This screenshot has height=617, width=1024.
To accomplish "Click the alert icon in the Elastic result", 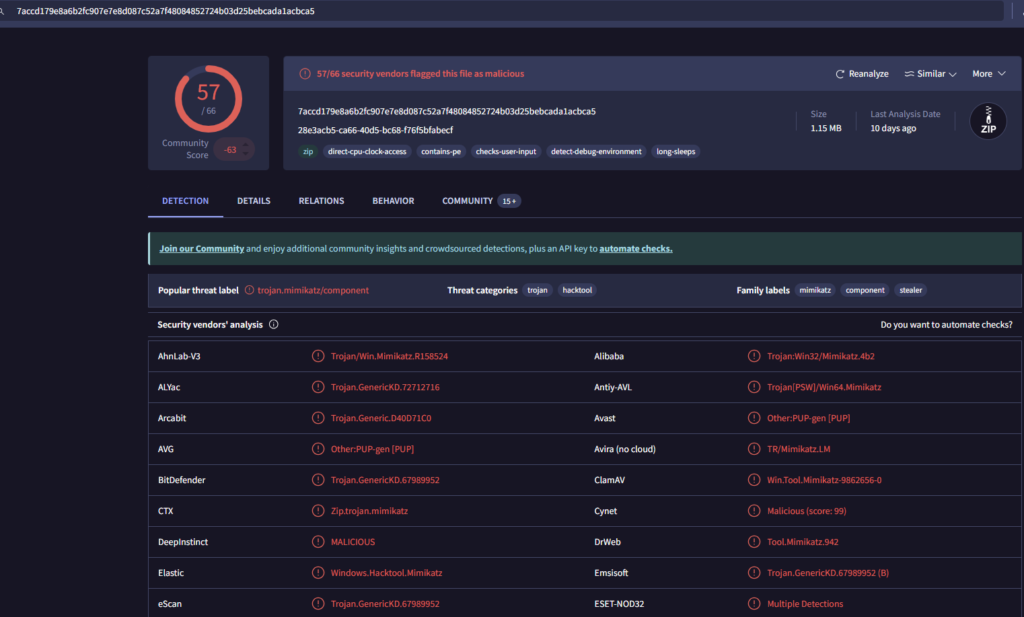I will tap(318, 573).
